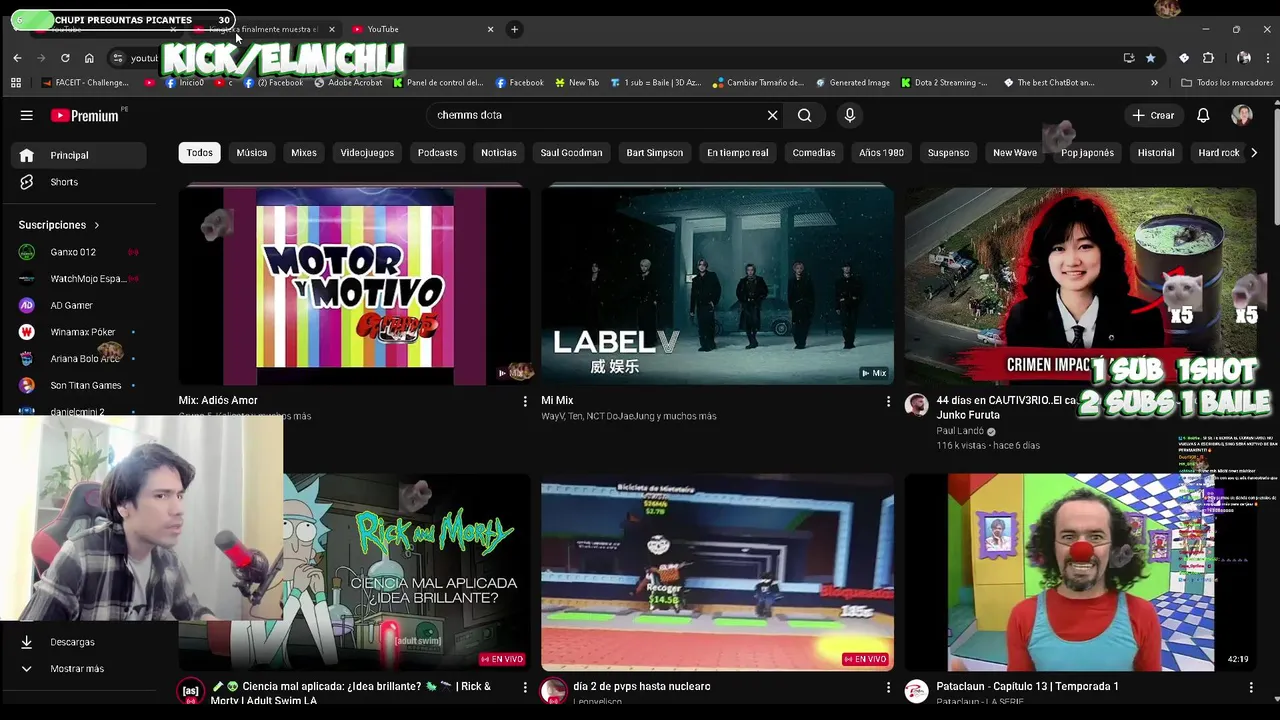Image resolution: width=1280 pixels, height=720 pixels.
Task: Open the YouTube account avatar menu
Action: pos(1242,115)
